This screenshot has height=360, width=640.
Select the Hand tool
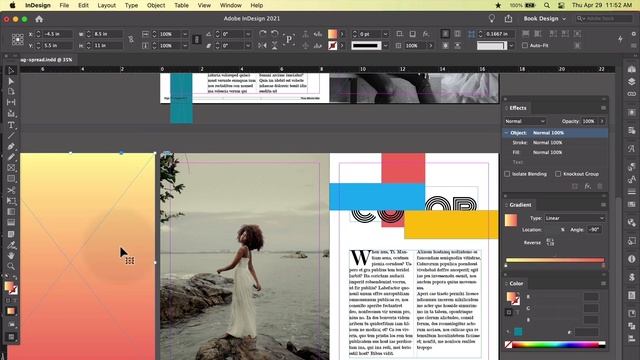click(x=11, y=256)
